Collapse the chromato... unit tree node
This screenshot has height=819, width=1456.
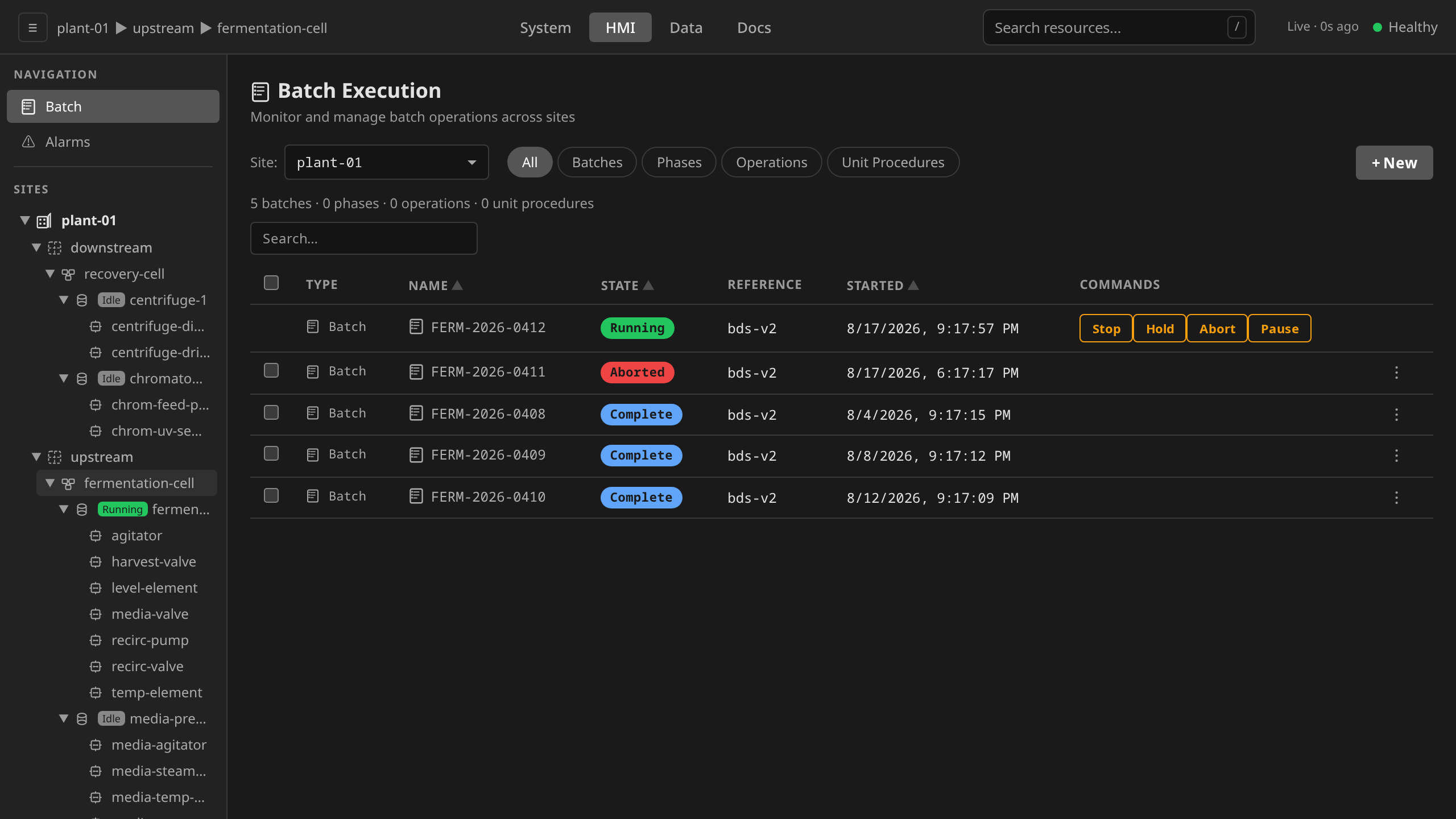(x=64, y=378)
